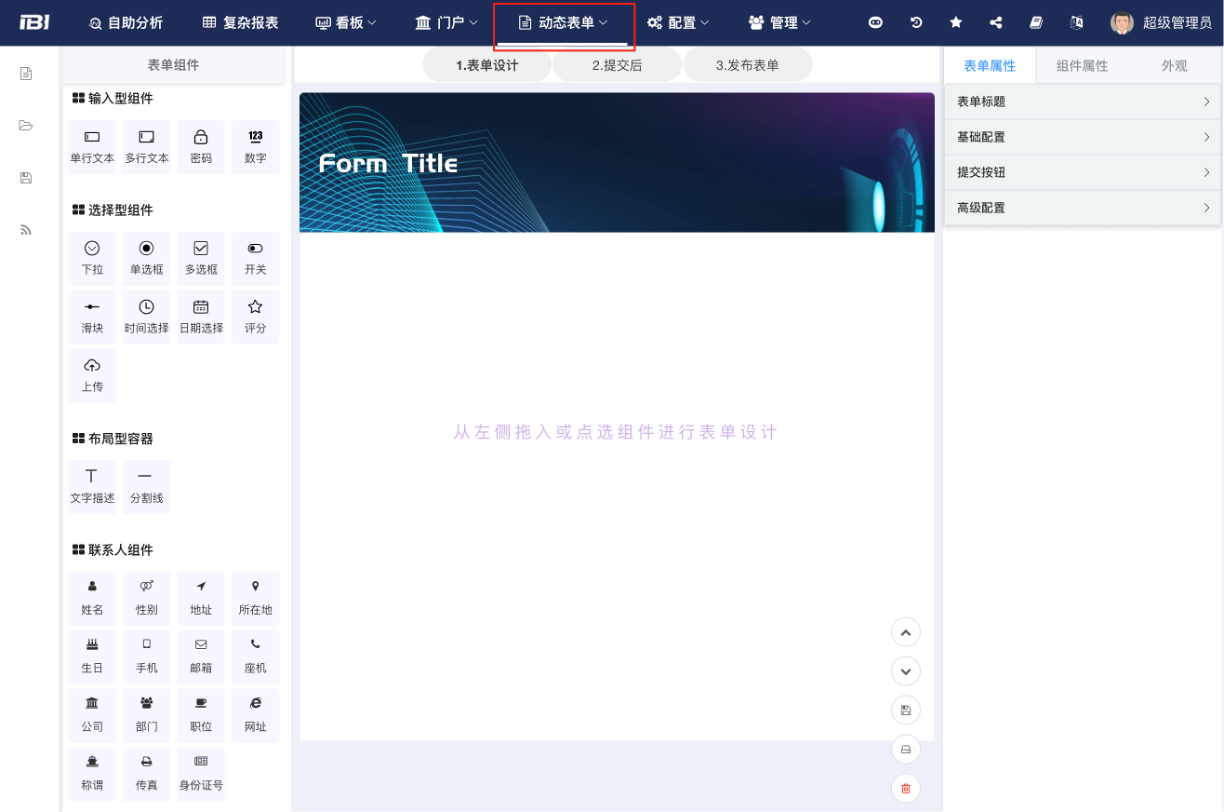1224x812 pixels.
Task: Add the 滑块 slider component
Action: point(92,316)
